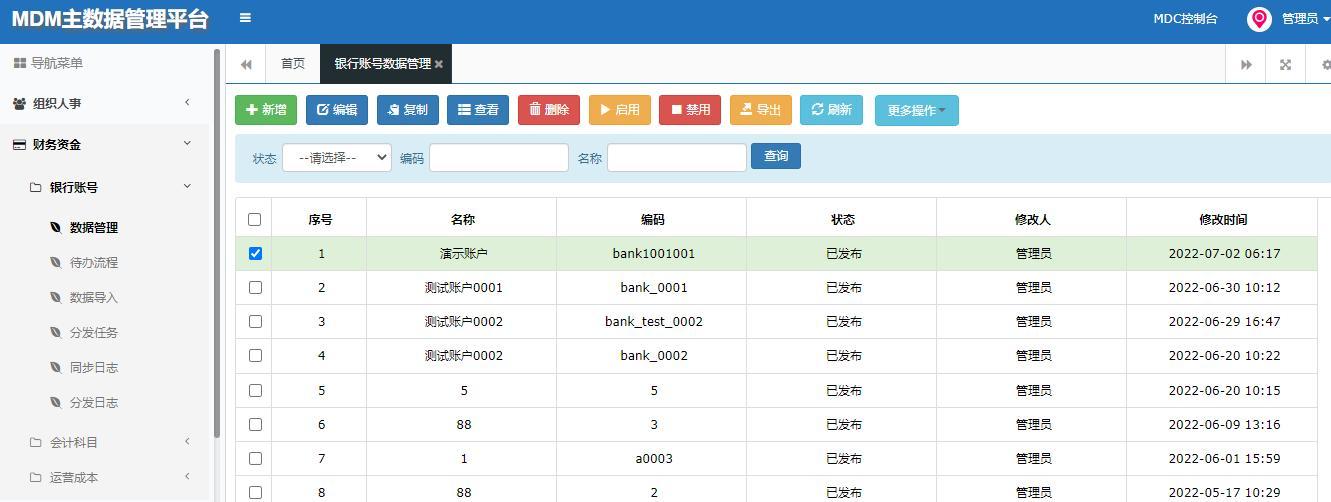Image resolution: width=1331 pixels, height=502 pixels.
Task: Click the leaf icon beside 分发任务
Action: [56, 332]
